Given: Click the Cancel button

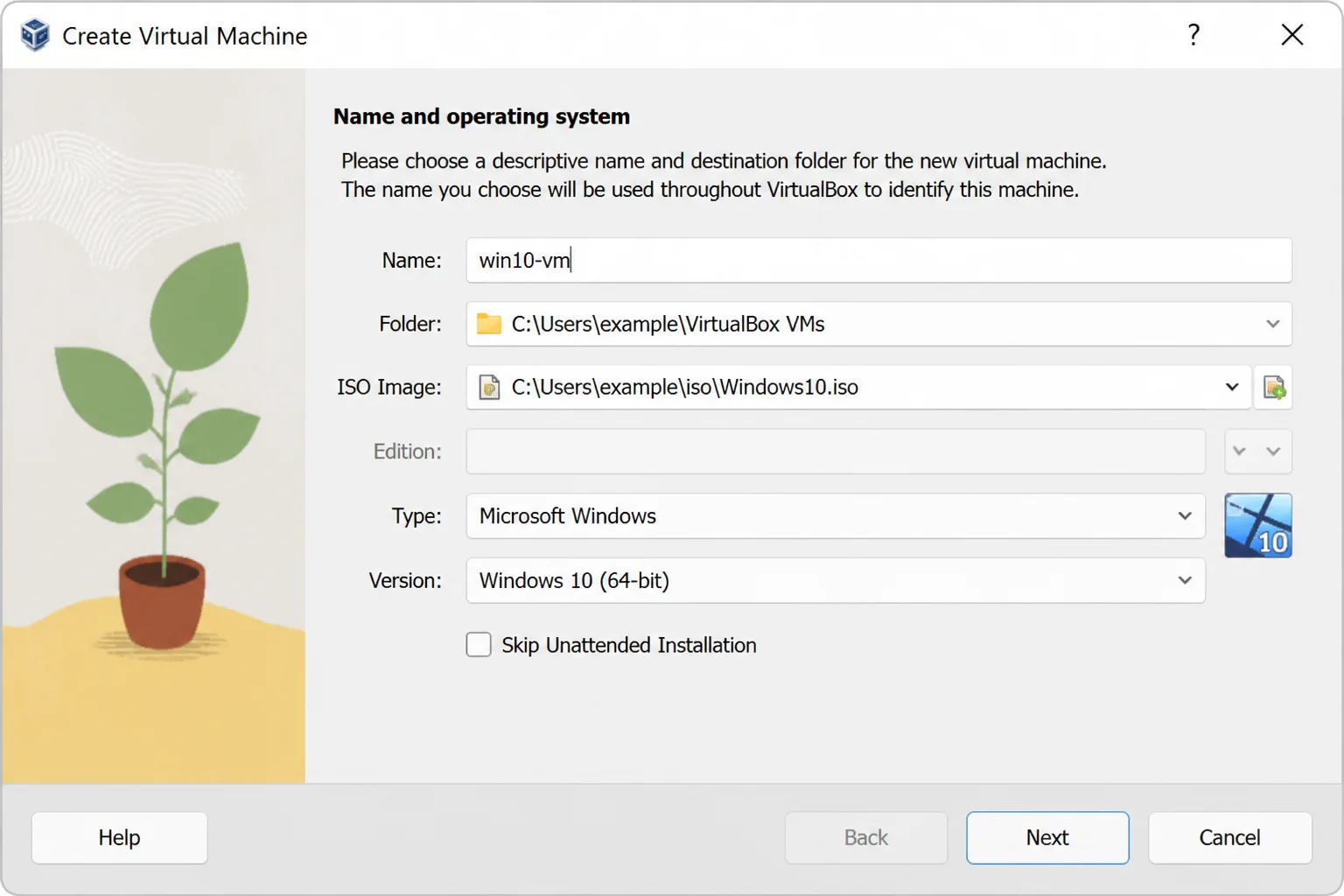Looking at the screenshot, I should click(1229, 837).
